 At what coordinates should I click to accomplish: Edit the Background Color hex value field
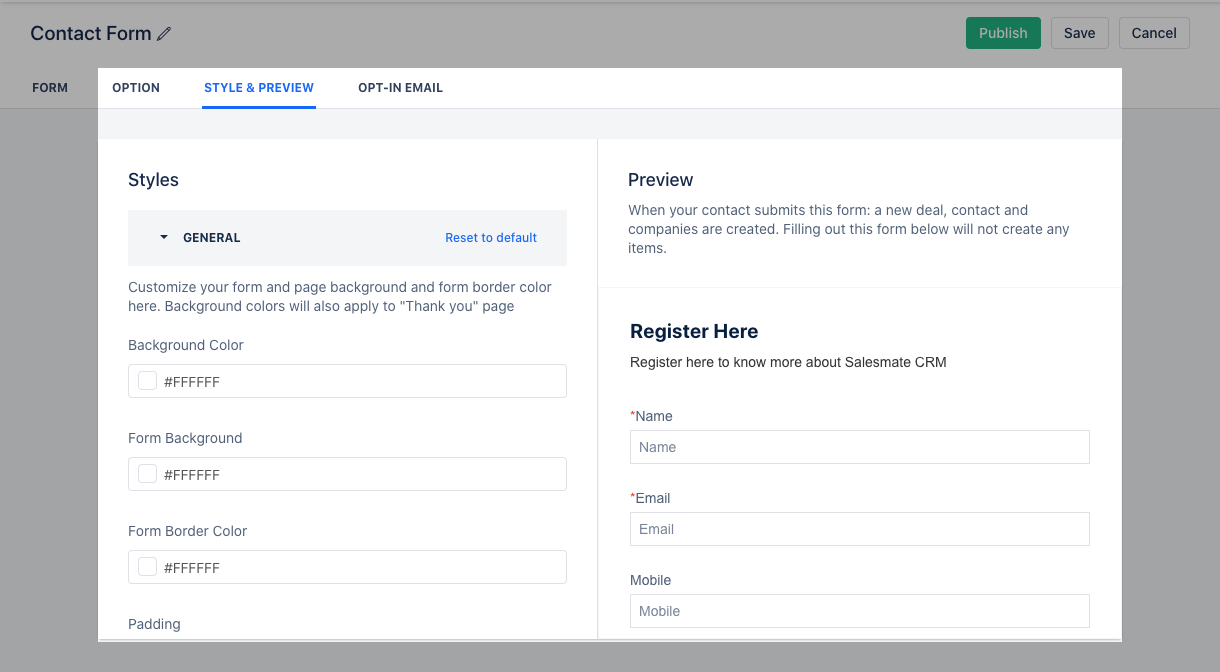pos(347,381)
